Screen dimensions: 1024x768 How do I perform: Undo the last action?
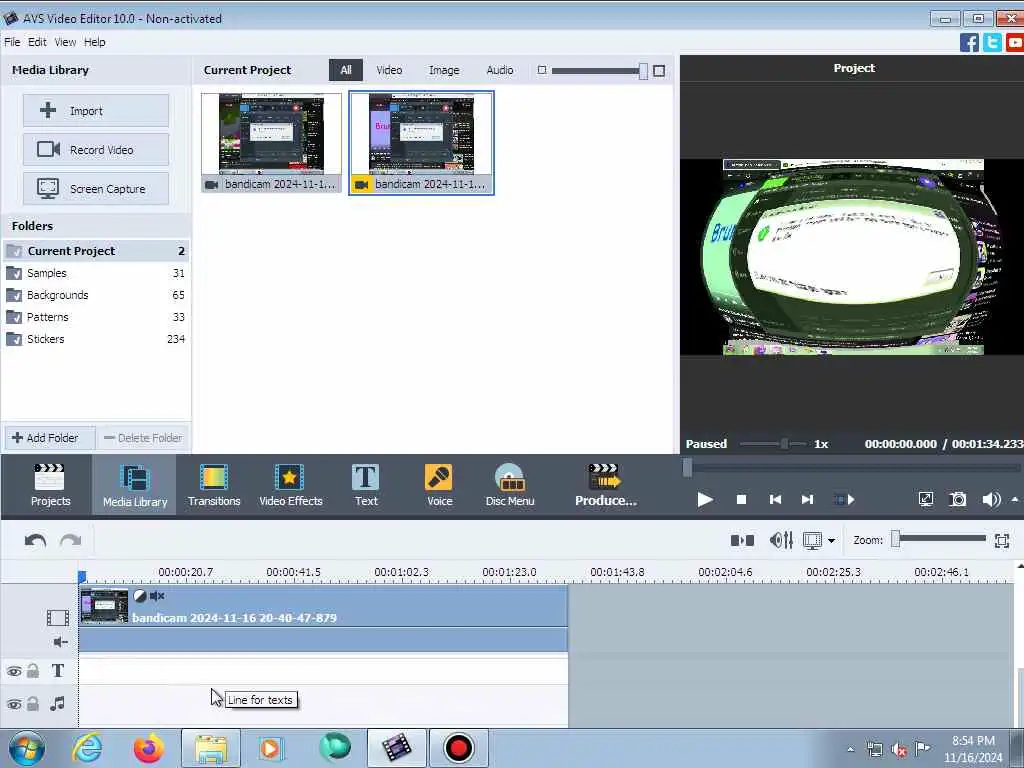35,541
